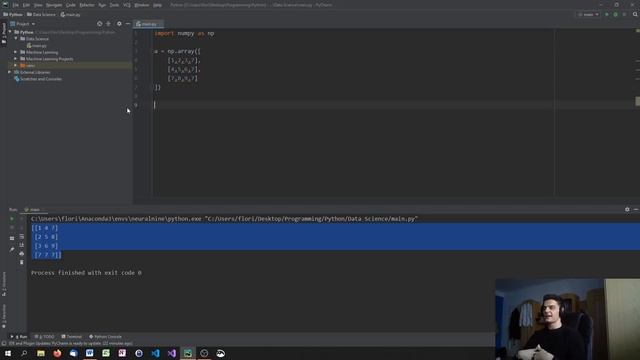Image resolution: width=640 pixels, height=360 pixels.
Task: Click the trash clear-all icon in Run panel
Action: pyautogui.click(x=22, y=262)
